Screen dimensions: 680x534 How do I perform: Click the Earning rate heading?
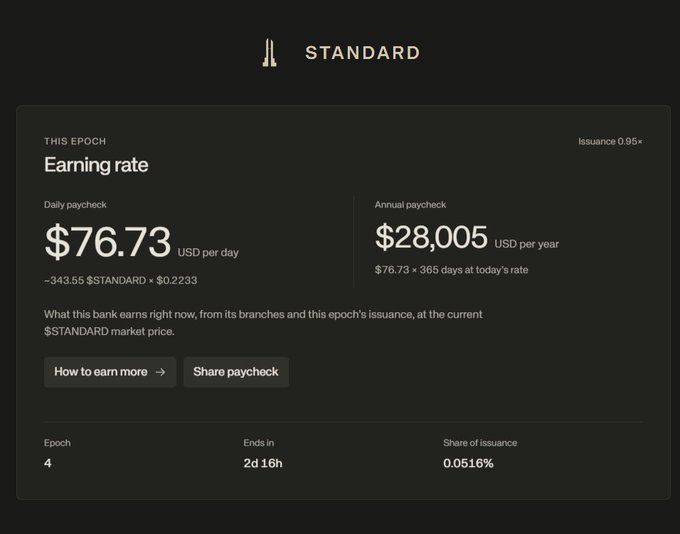tap(96, 165)
